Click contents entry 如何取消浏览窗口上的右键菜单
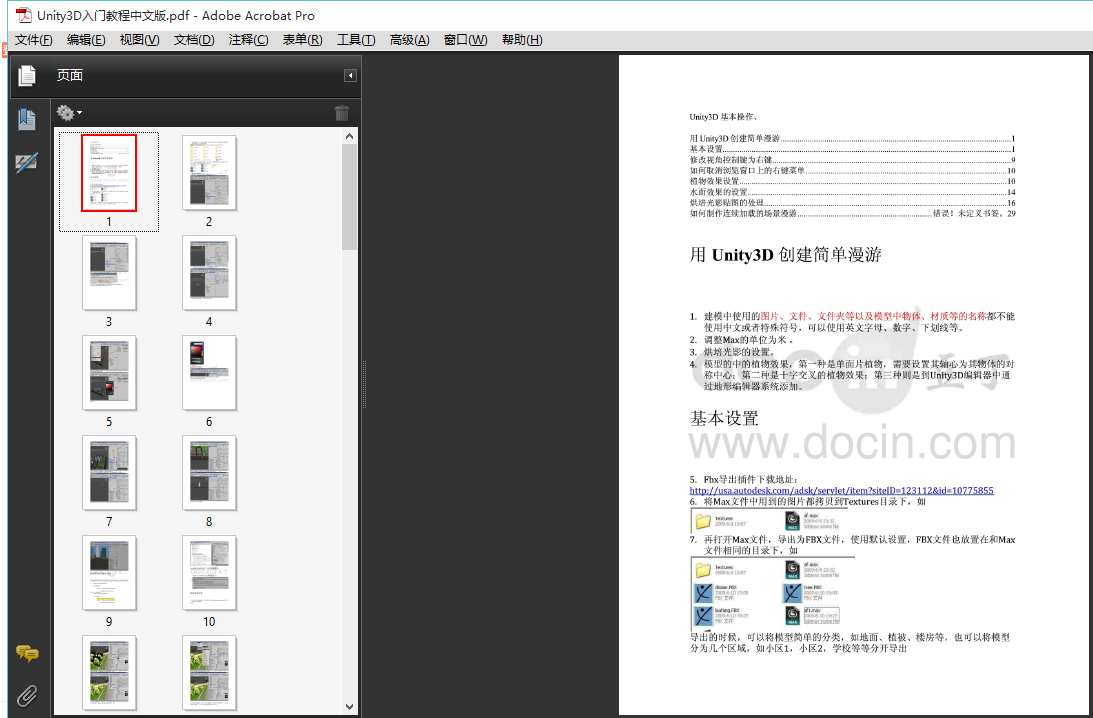The image size is (1093, 718). (852, 170)
